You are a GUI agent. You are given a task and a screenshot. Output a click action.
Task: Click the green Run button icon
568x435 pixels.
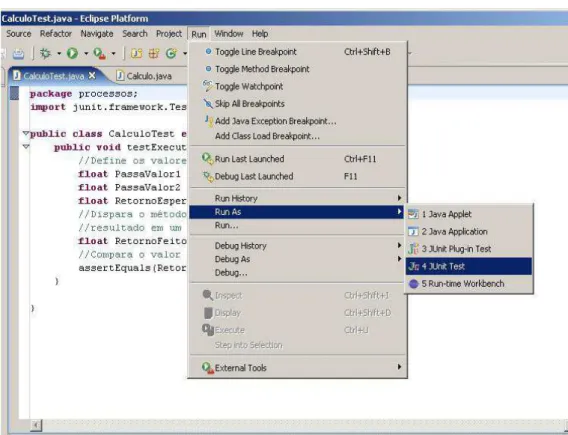point(72,54)
